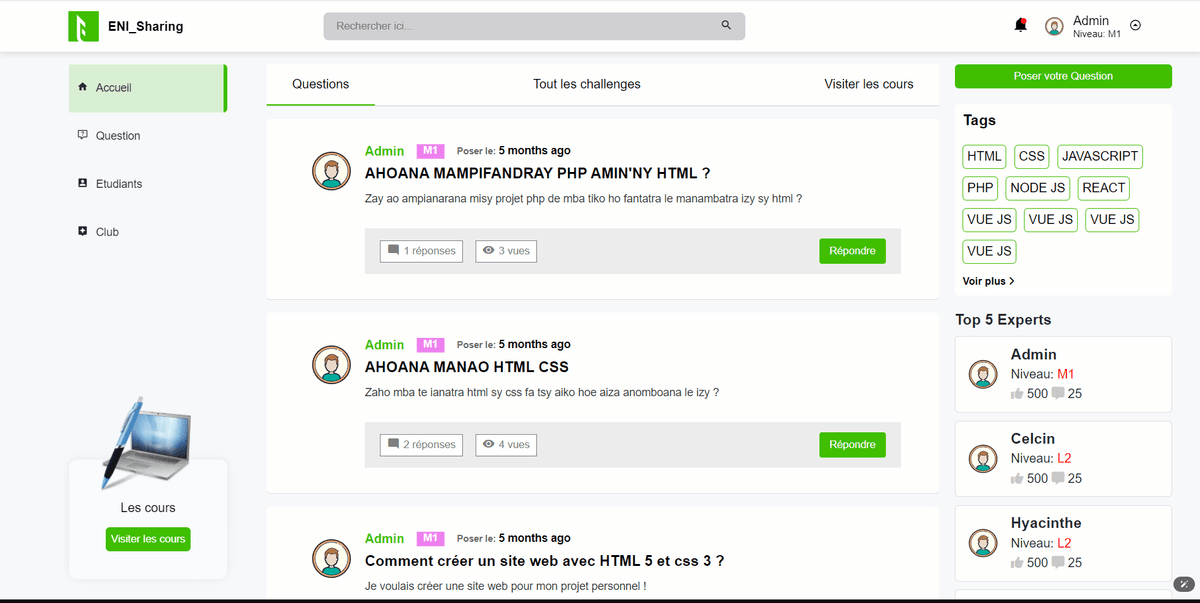Click the search magnifier icon

tap(727, 26)
